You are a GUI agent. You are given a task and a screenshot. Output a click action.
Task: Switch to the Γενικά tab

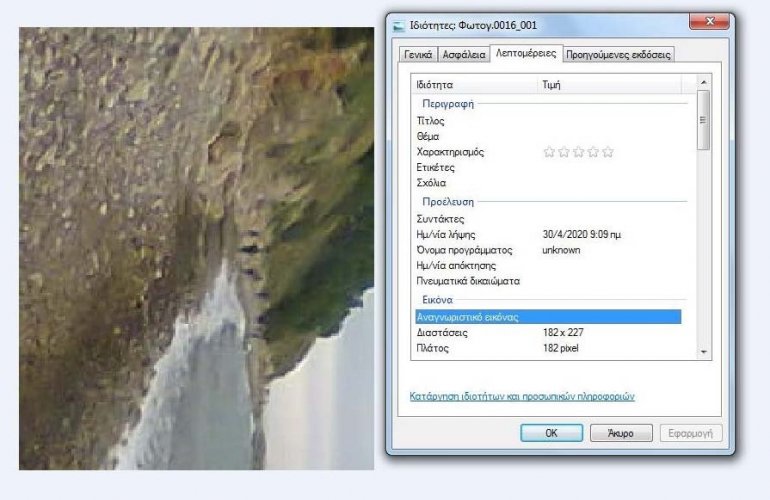(418, 55)
